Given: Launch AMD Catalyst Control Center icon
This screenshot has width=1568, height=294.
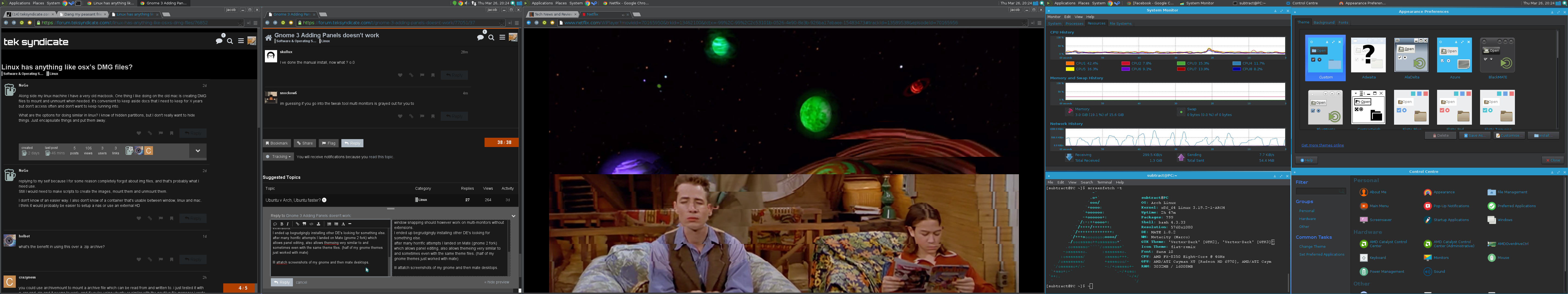Looking at the screenshot, I should click(x=1364, y=244).
